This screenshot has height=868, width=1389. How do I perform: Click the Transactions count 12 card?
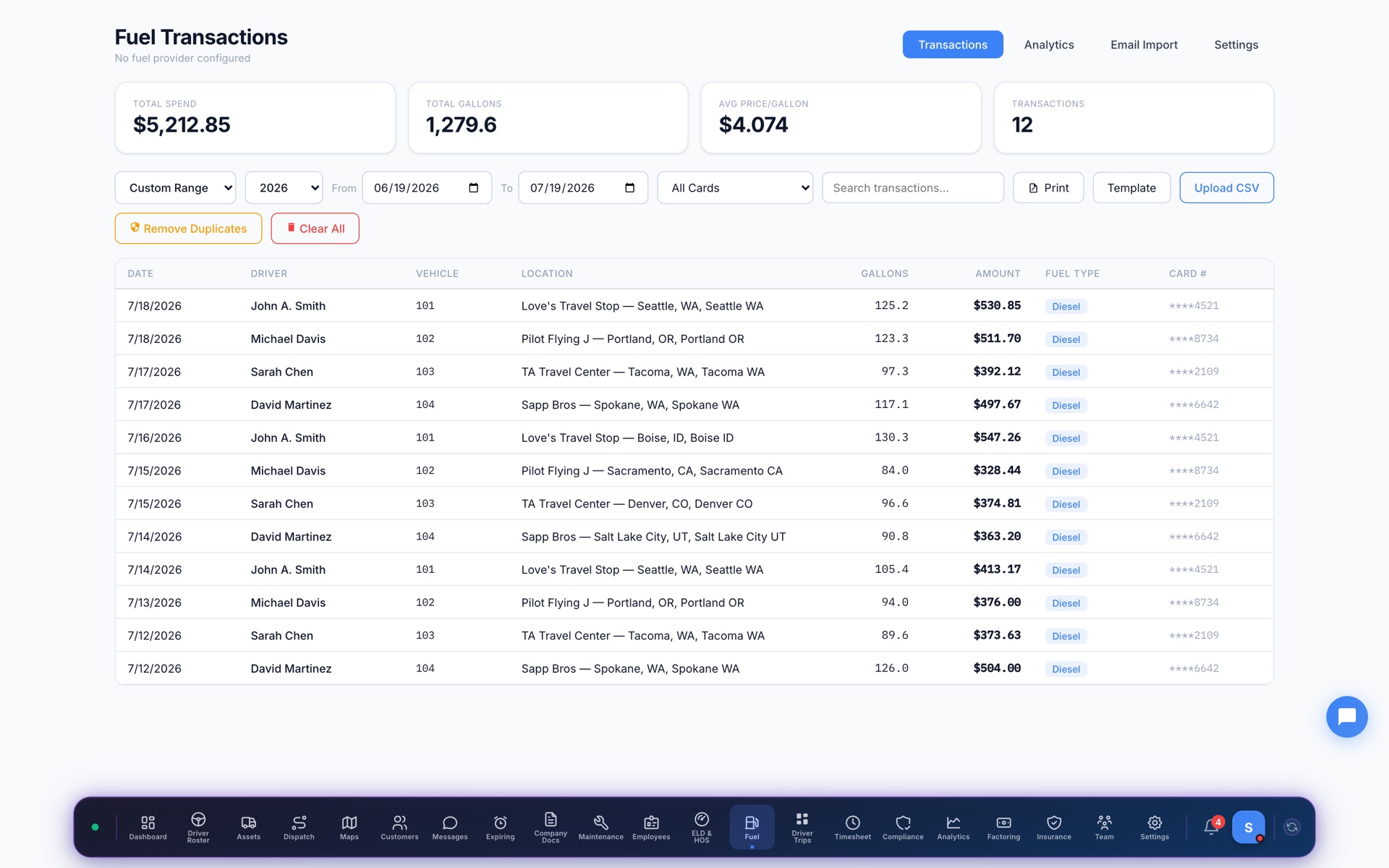pyautogui.click(x=1134, y=118)
